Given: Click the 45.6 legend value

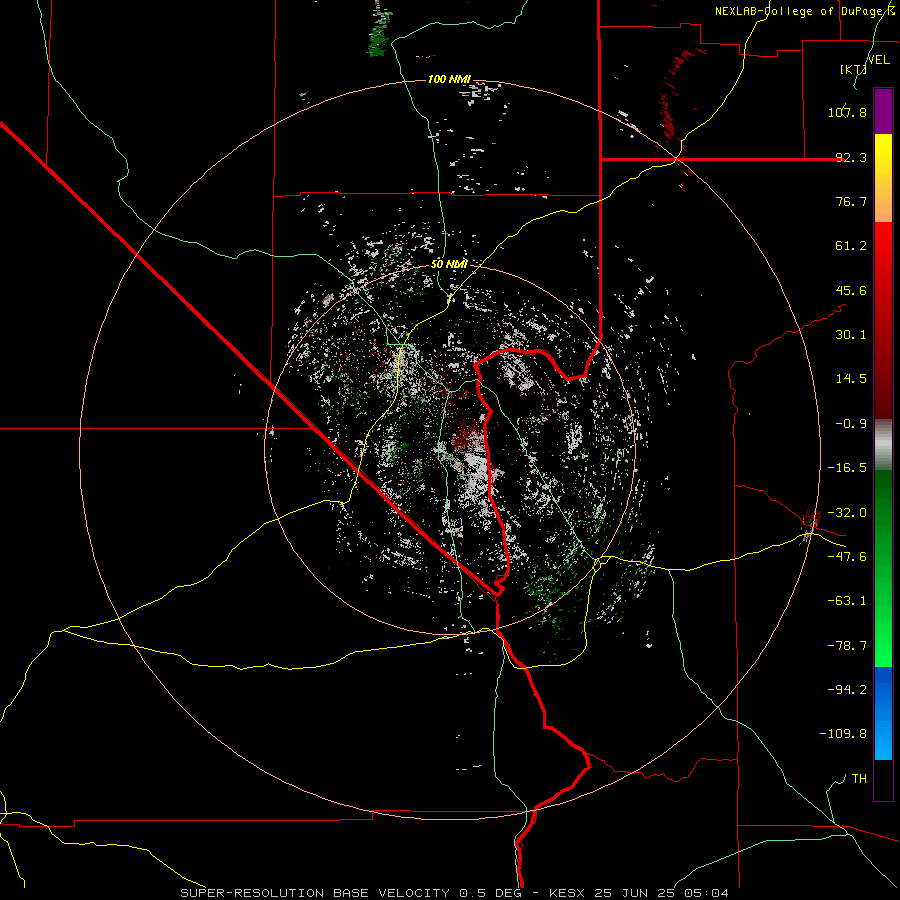Looking at the screenshot, I should [851, 290].
